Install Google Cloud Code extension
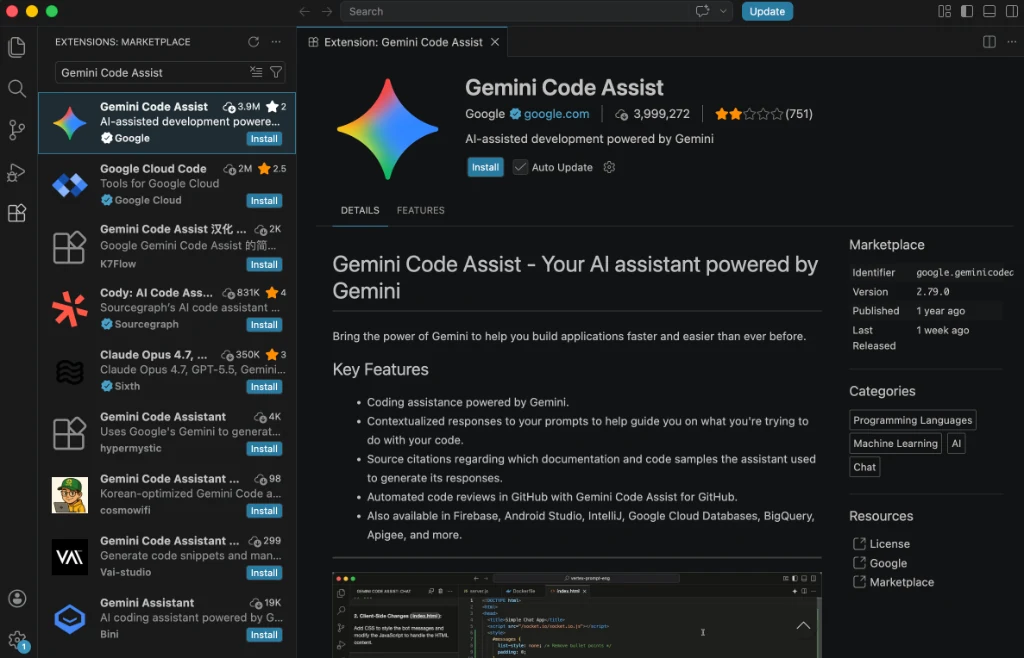1024x658 pixels. pyautogui.click(x=264, y=200)
